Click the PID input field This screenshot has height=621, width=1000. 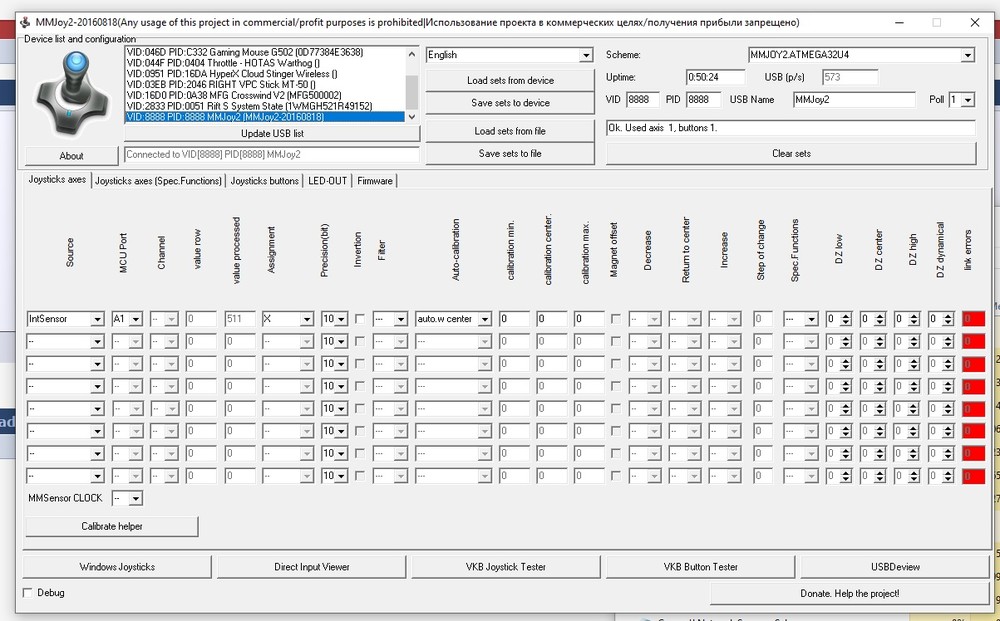(x=703, y=100)
